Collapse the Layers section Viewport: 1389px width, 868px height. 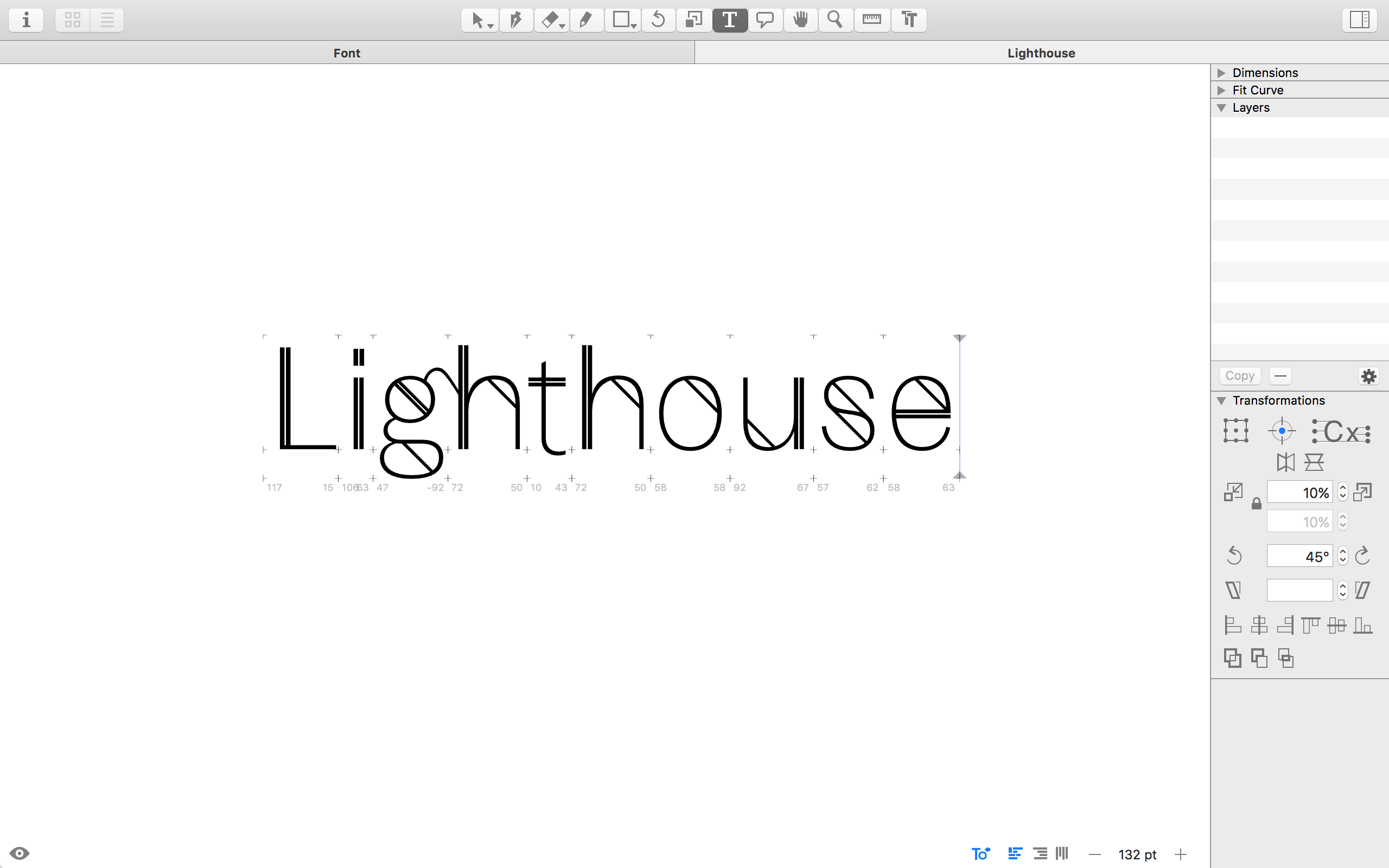tap(1221, 108)
